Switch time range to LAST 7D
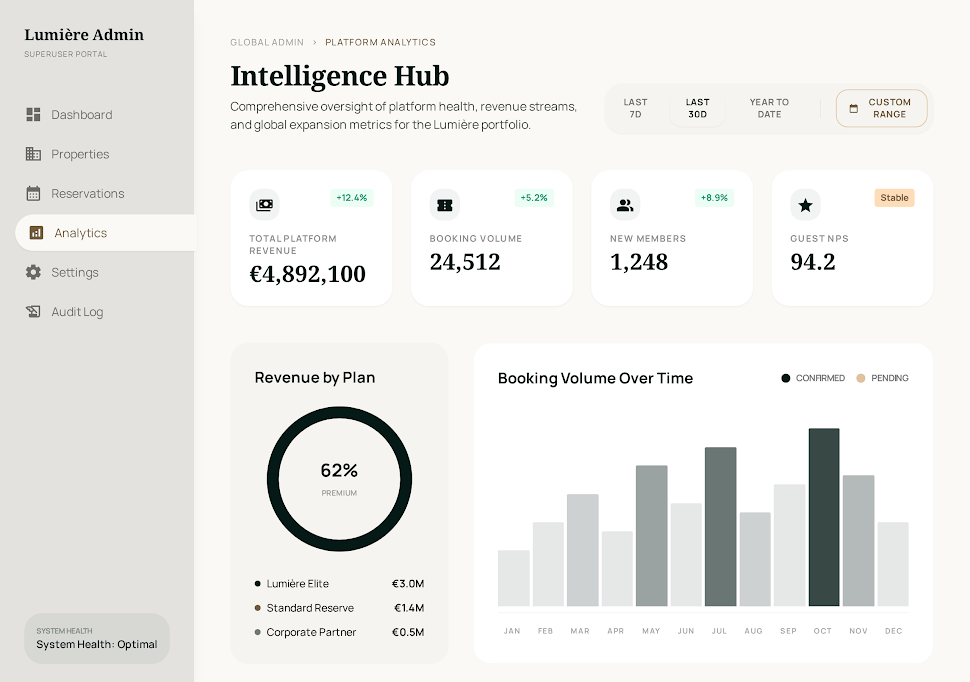 pyautogui.click(x=637, y=108)
